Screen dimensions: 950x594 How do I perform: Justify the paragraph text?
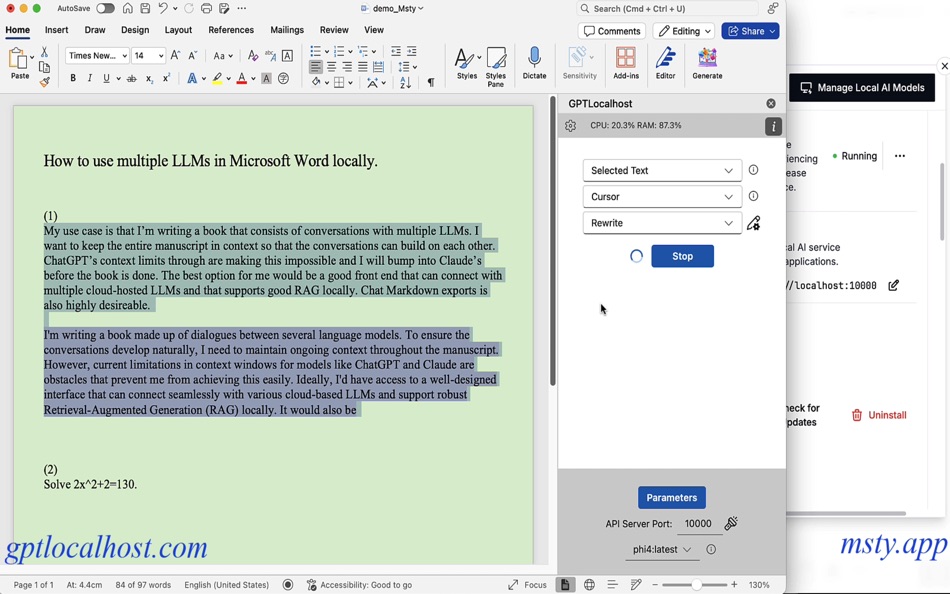(x=363, y=67)
